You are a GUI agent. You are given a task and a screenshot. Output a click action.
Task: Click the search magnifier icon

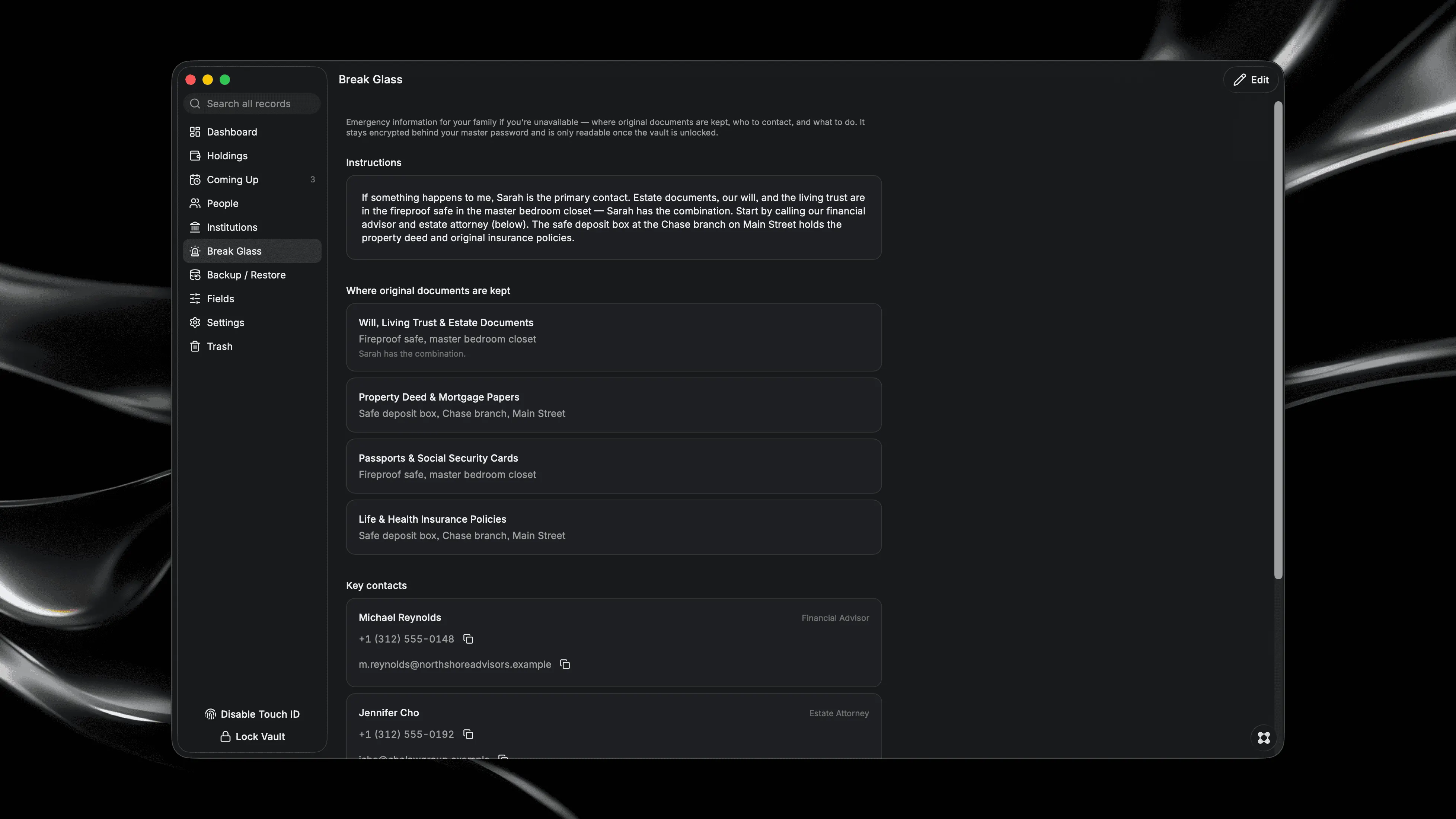[x=195, y=103]
